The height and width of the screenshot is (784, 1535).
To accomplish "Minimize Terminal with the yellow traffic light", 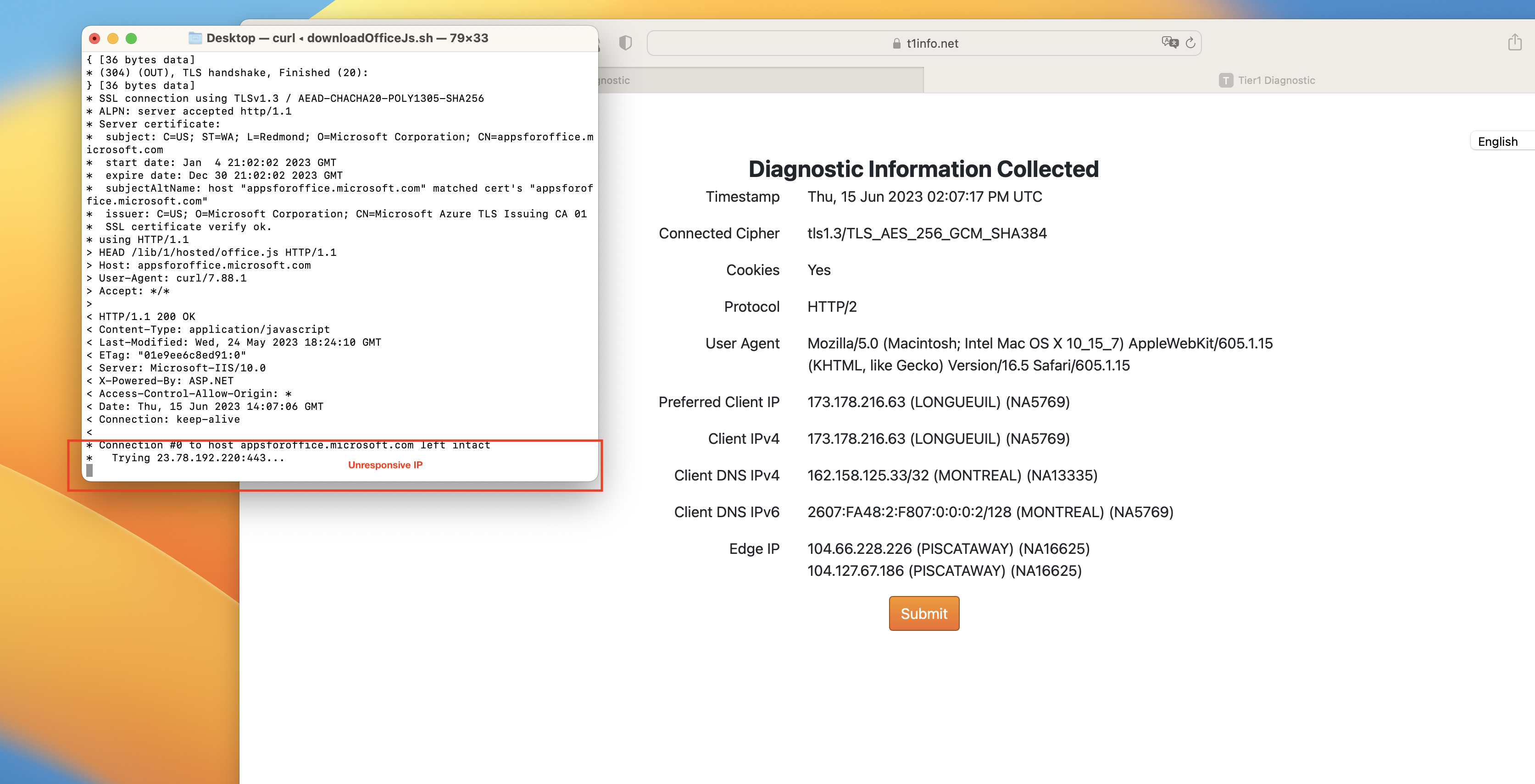I will click(x=112, y=38).
